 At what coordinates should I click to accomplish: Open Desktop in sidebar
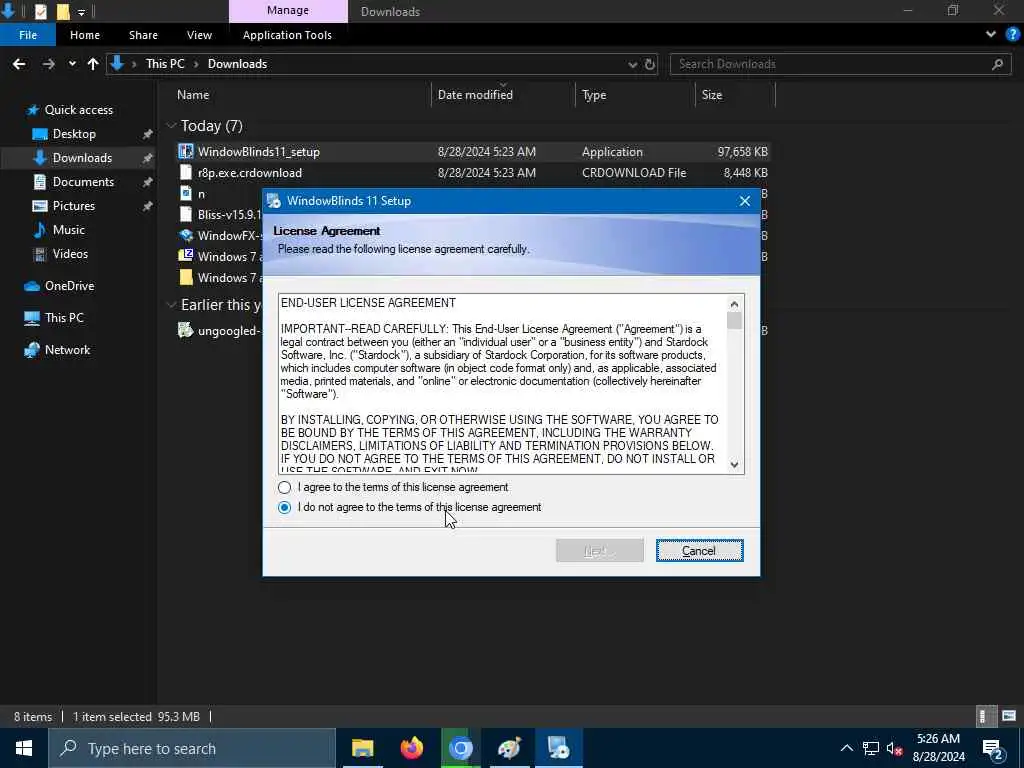click(74, 134)
